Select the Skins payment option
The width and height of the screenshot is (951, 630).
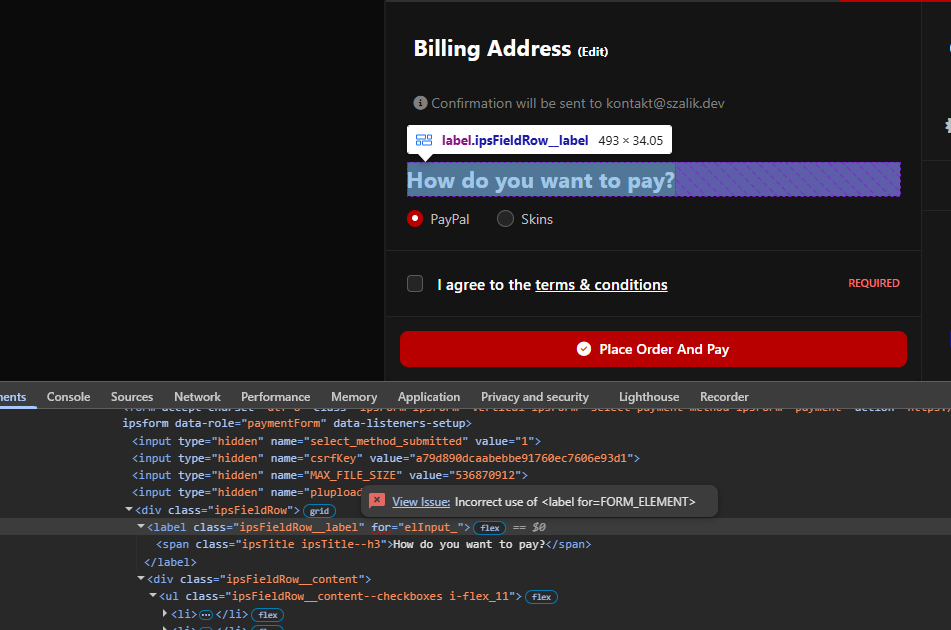(506, 219)
